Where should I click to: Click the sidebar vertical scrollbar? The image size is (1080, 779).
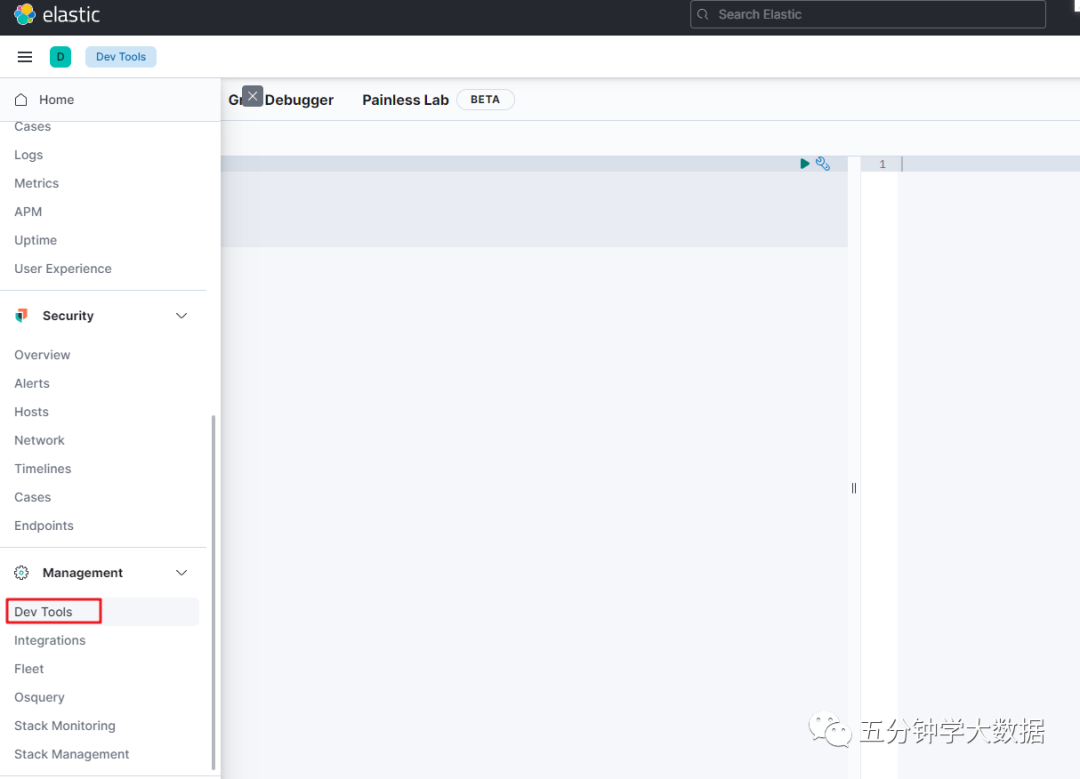(212, 590)
